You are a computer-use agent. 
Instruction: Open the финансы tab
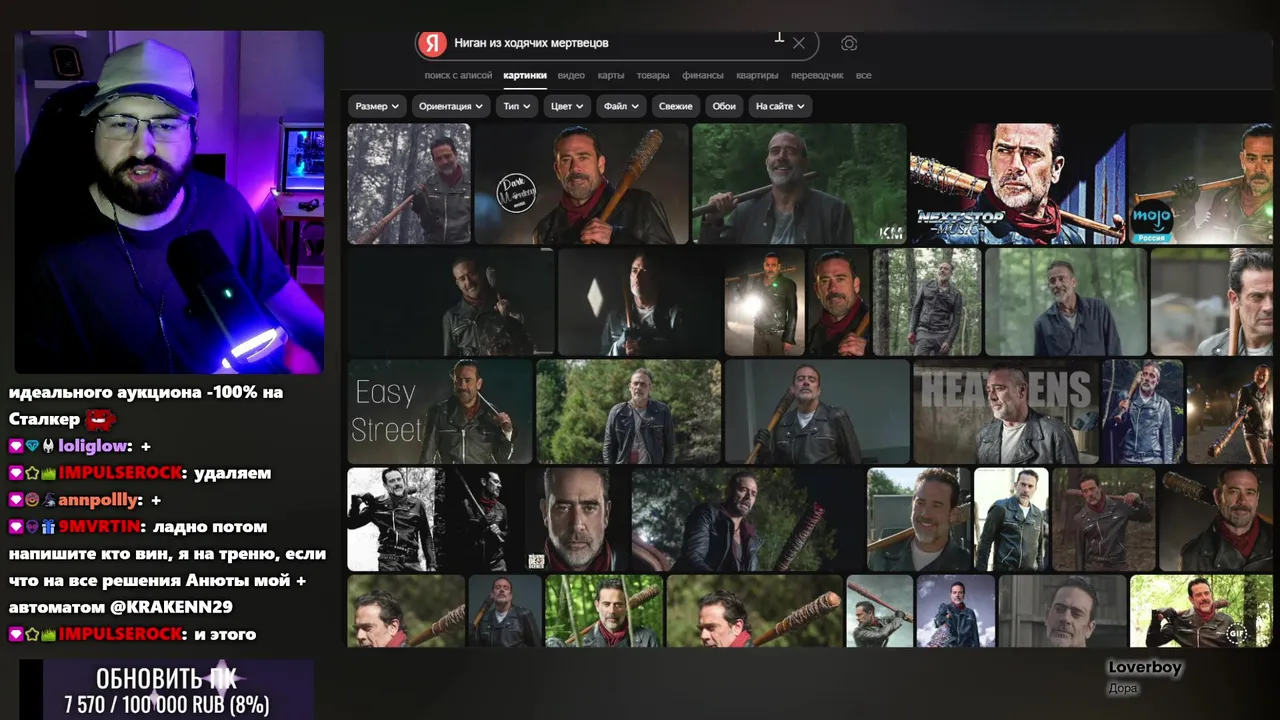[703, 75]
